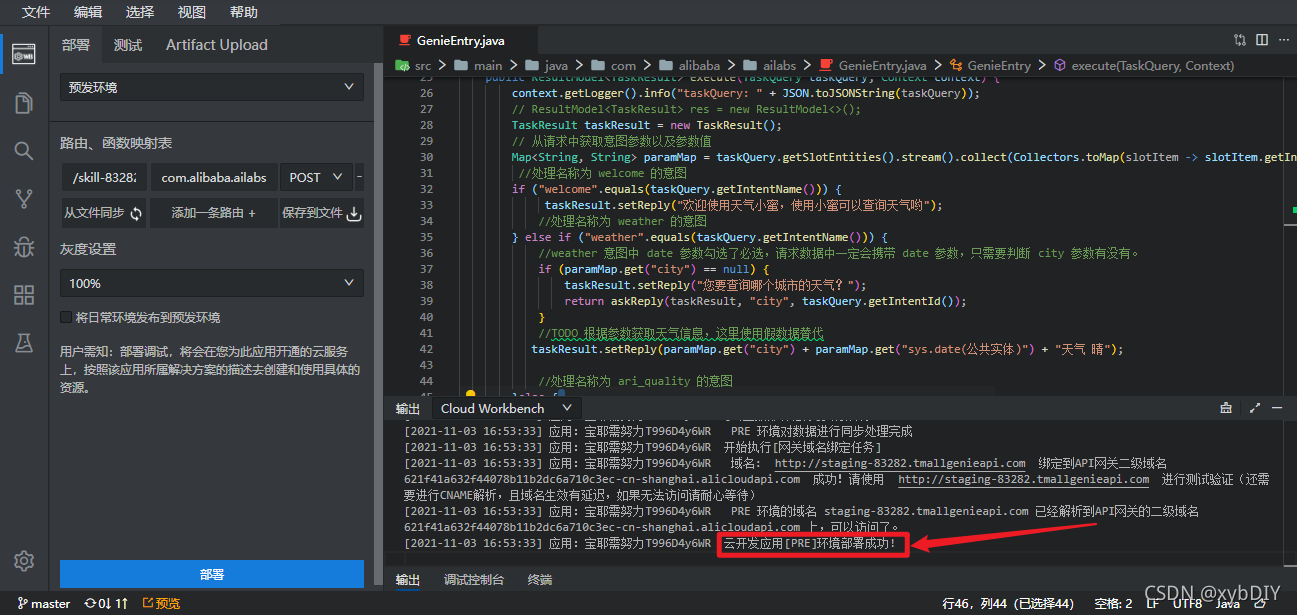Switch to the 调试控制台 panel tab
The width and height of the screenshot is (1297, 615).
point(474,579)
